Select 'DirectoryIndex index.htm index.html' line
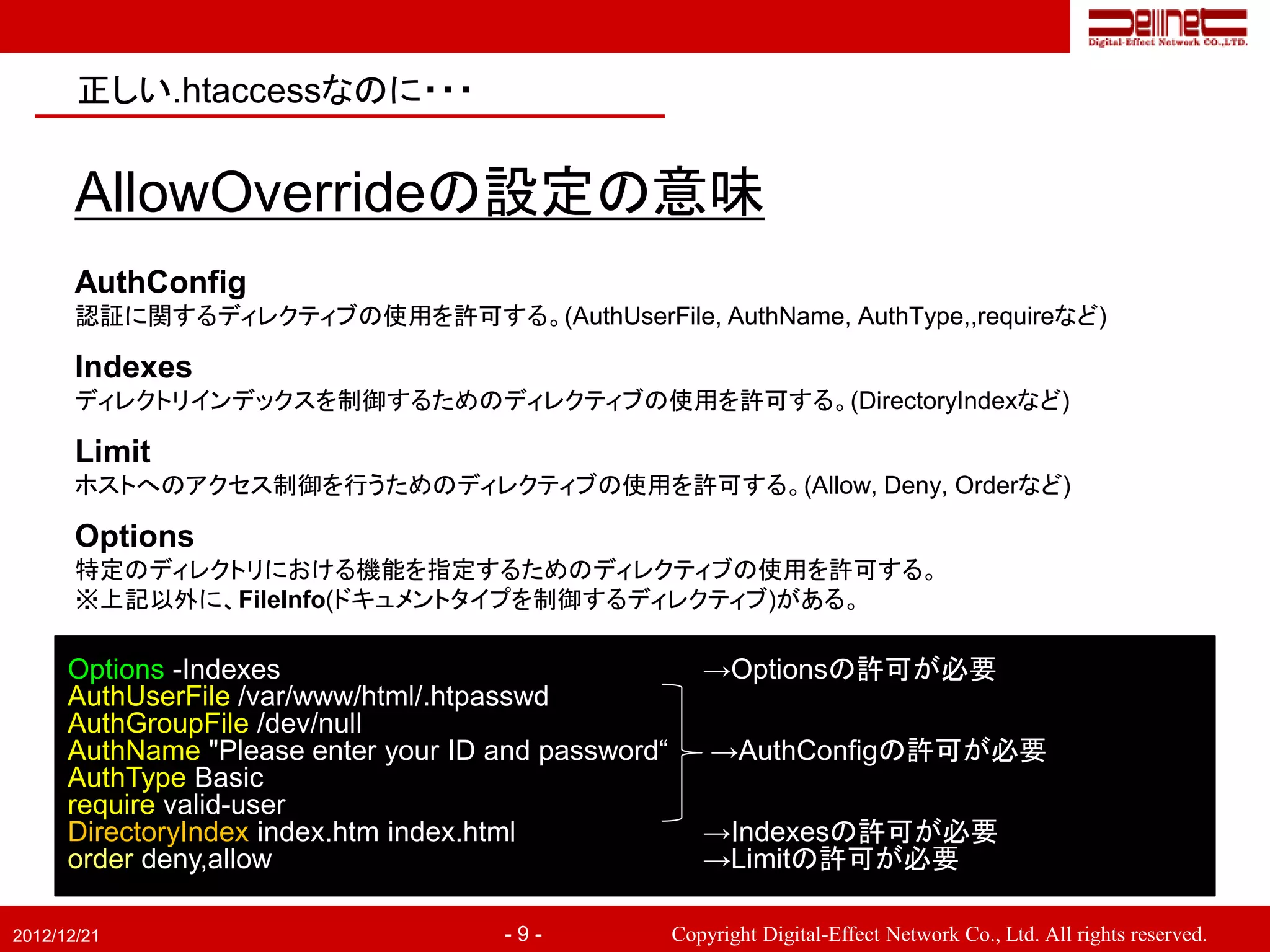1270x952 pixels. tap(291, 832)
